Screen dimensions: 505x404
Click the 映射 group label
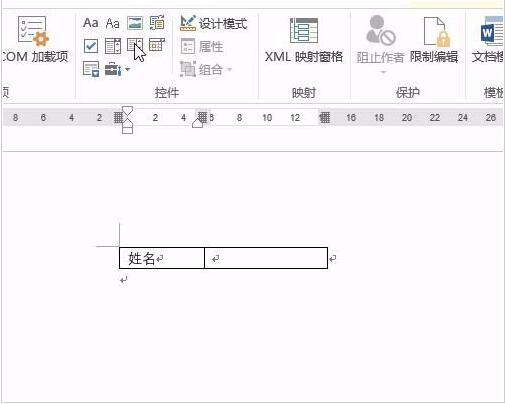tap(303, 92)
